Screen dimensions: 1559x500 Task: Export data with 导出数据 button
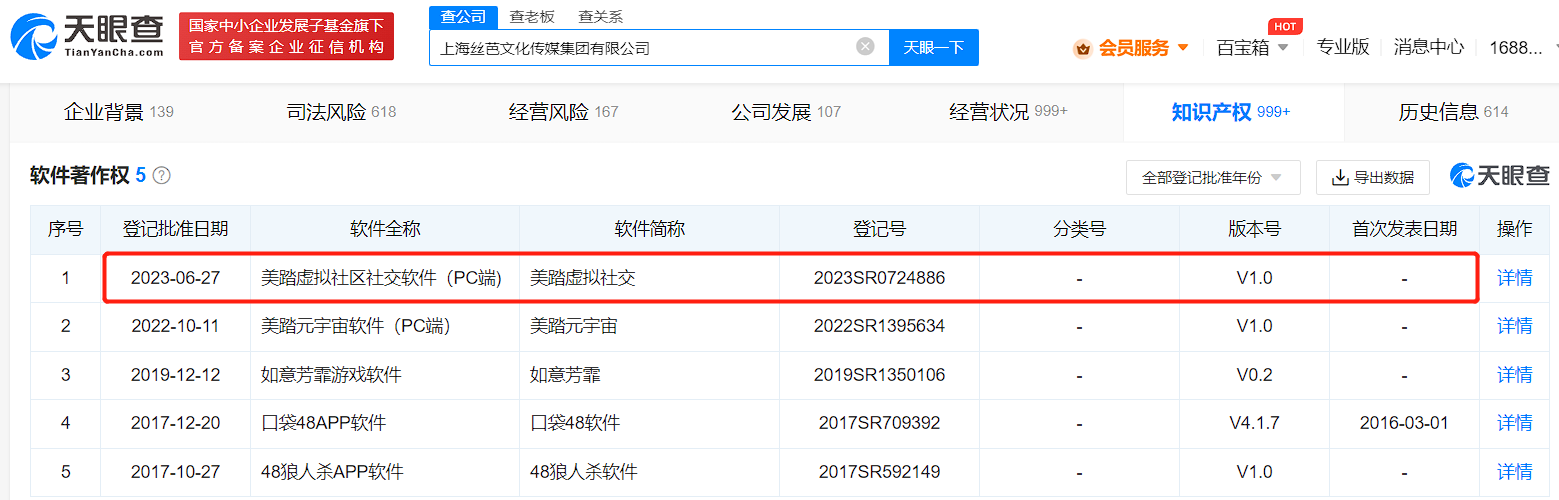(x=1372, y=177)
